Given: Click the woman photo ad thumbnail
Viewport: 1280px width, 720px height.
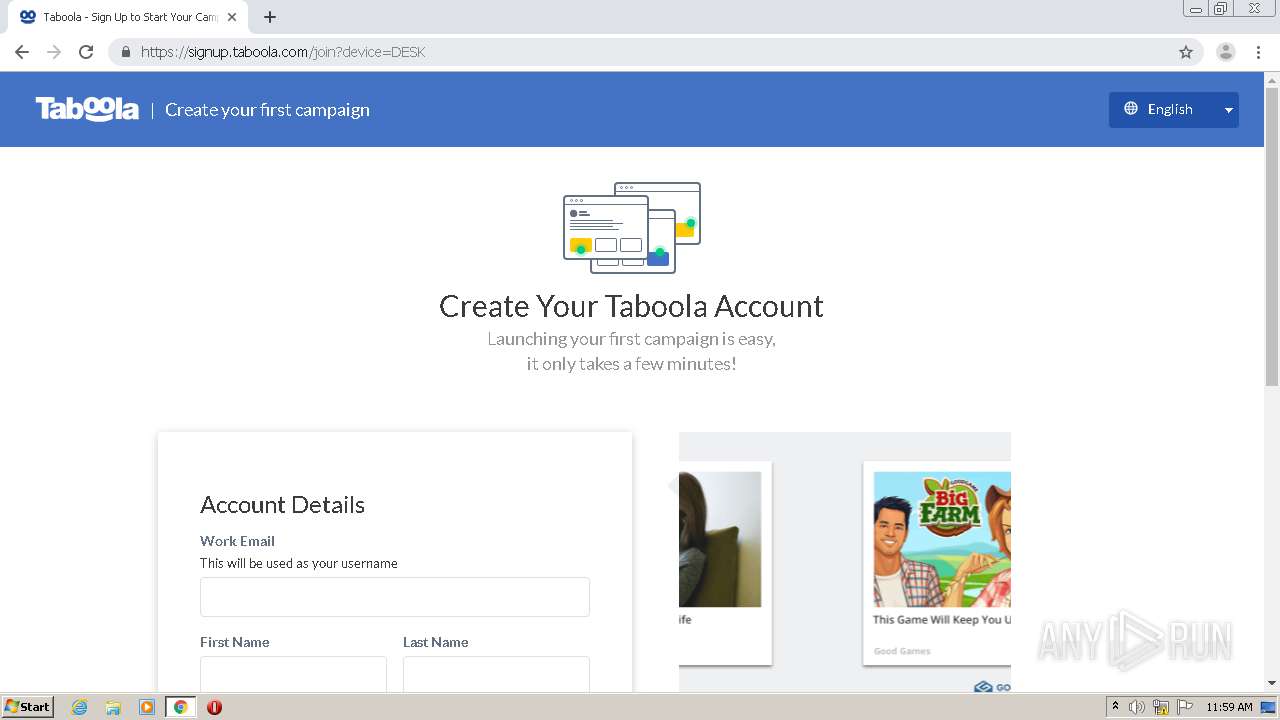Looking at the screenshot, I should (720, 539).
